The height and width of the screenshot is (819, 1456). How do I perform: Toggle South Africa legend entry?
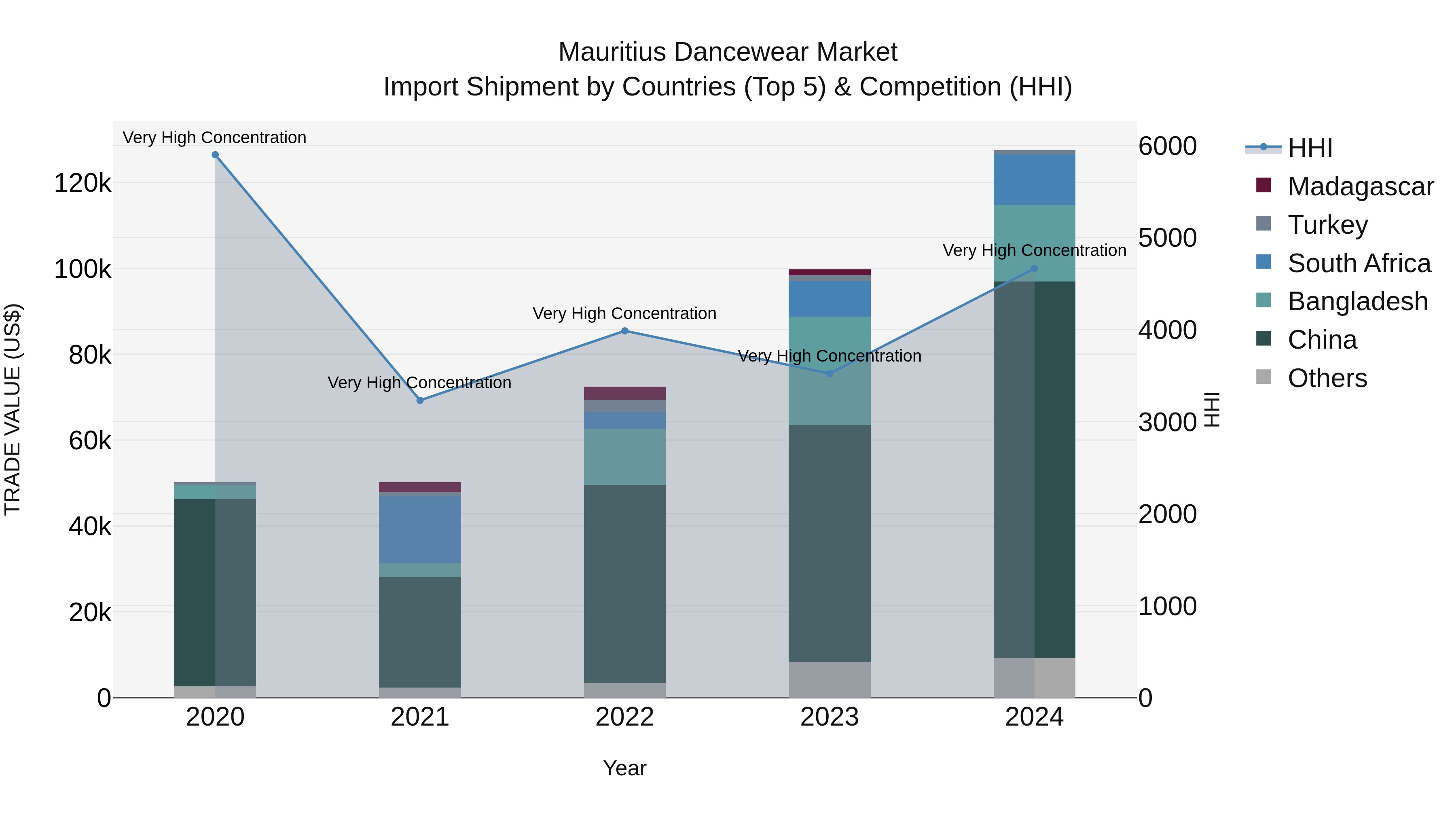(1343, 263)
